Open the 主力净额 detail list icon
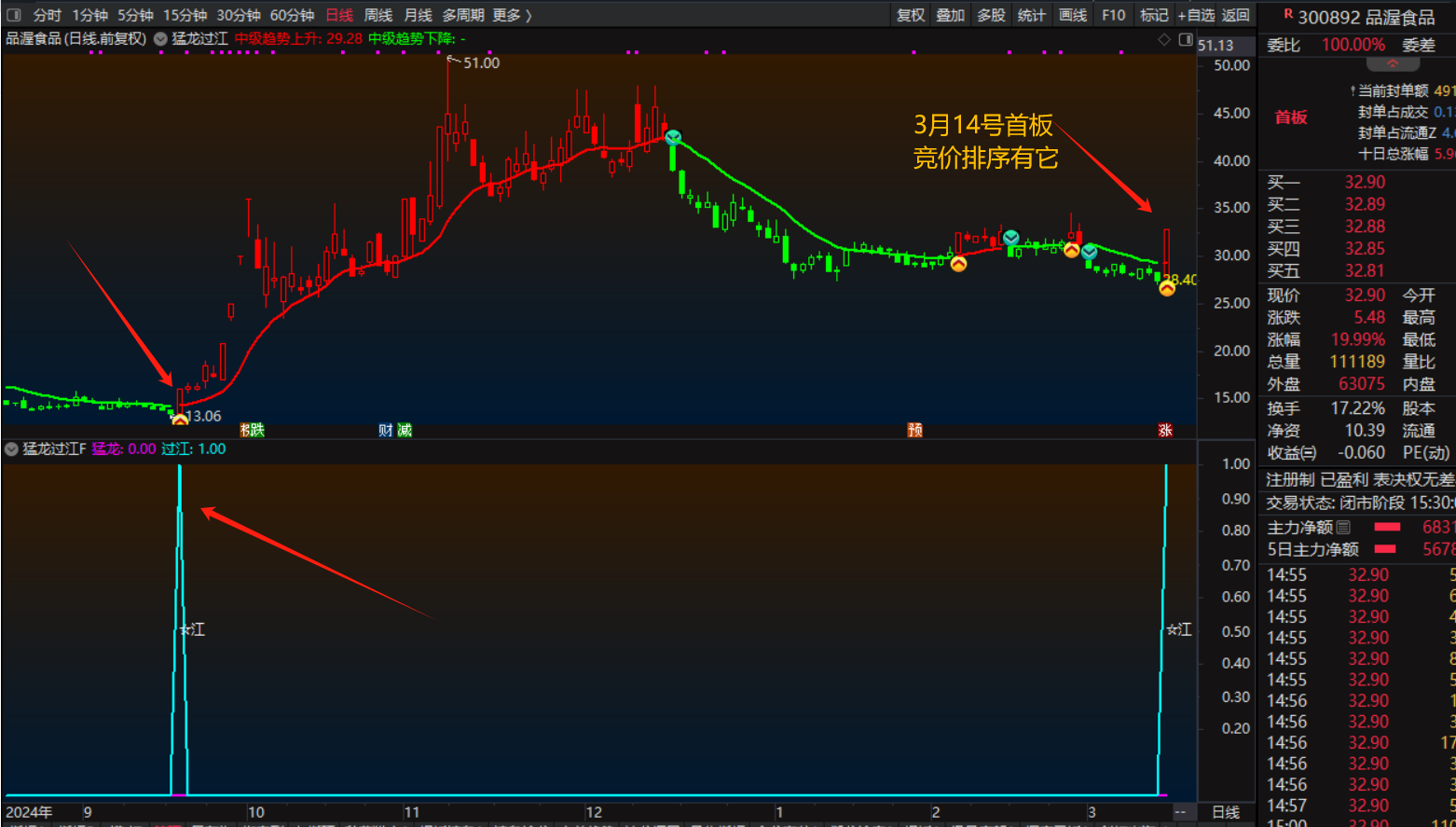Viewport: 1456px width, 827px height. click(1343, 528)
